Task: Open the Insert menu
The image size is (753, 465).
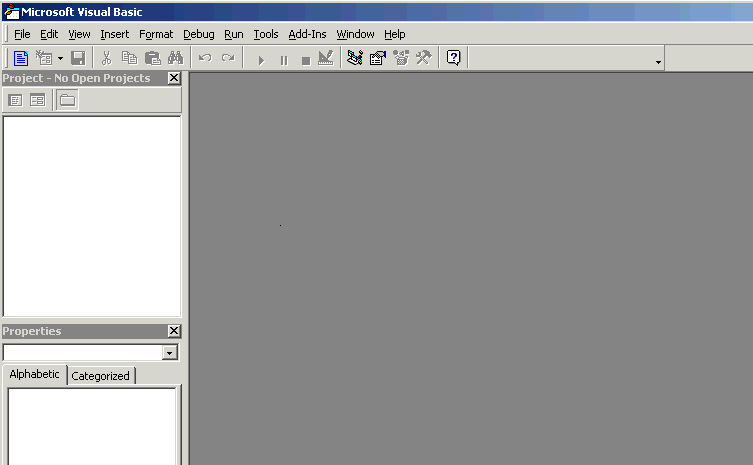Action: pyautogui.click(x=114, y=34)
